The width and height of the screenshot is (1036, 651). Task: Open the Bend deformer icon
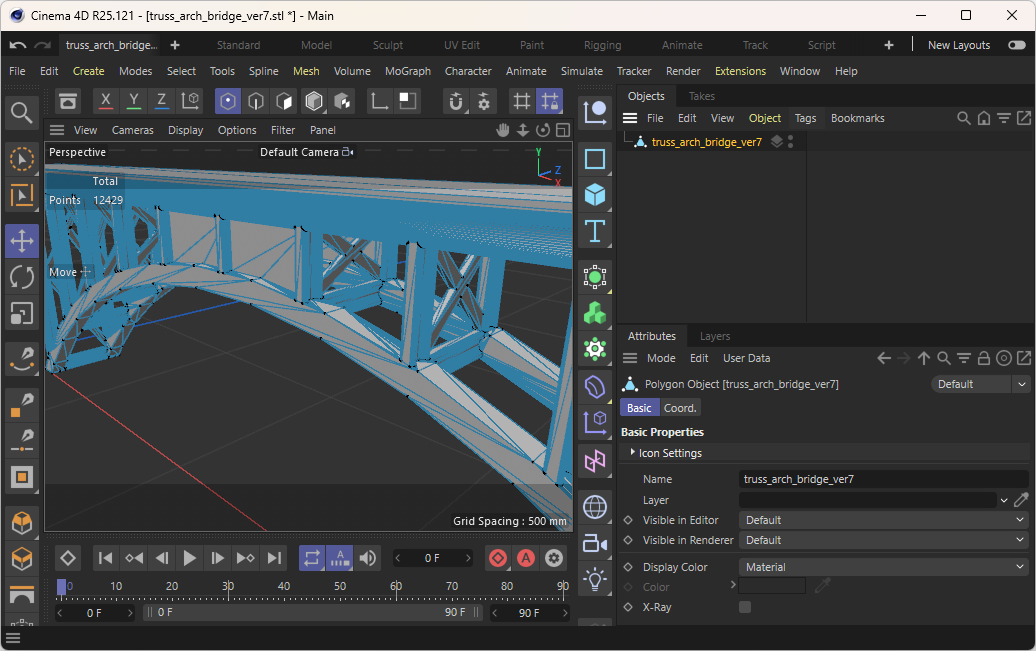[595, 387]
